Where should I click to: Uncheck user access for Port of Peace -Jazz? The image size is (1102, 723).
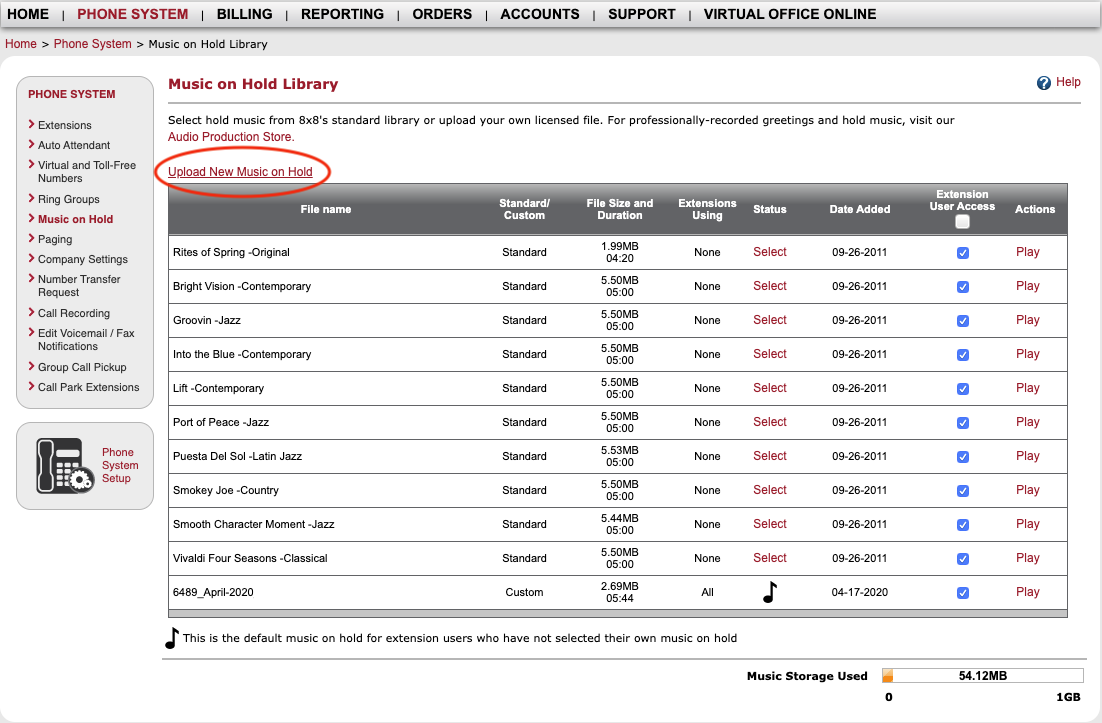963,423
